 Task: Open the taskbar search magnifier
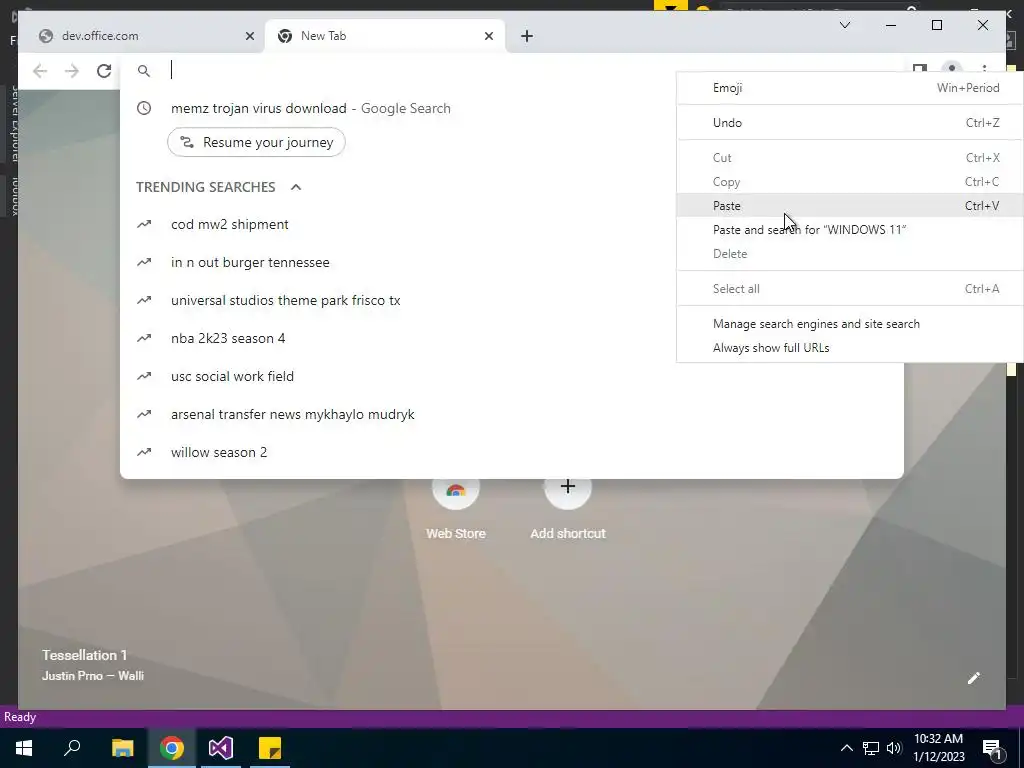72,748
